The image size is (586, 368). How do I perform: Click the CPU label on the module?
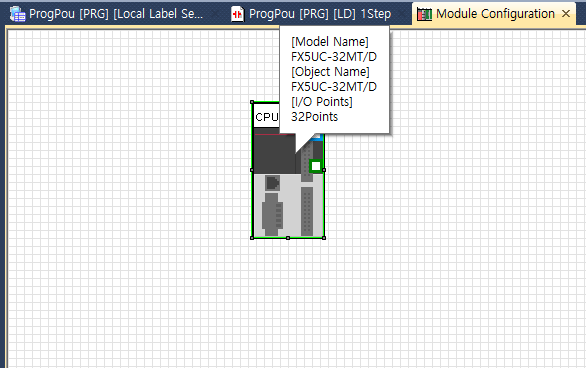(266, 117)
